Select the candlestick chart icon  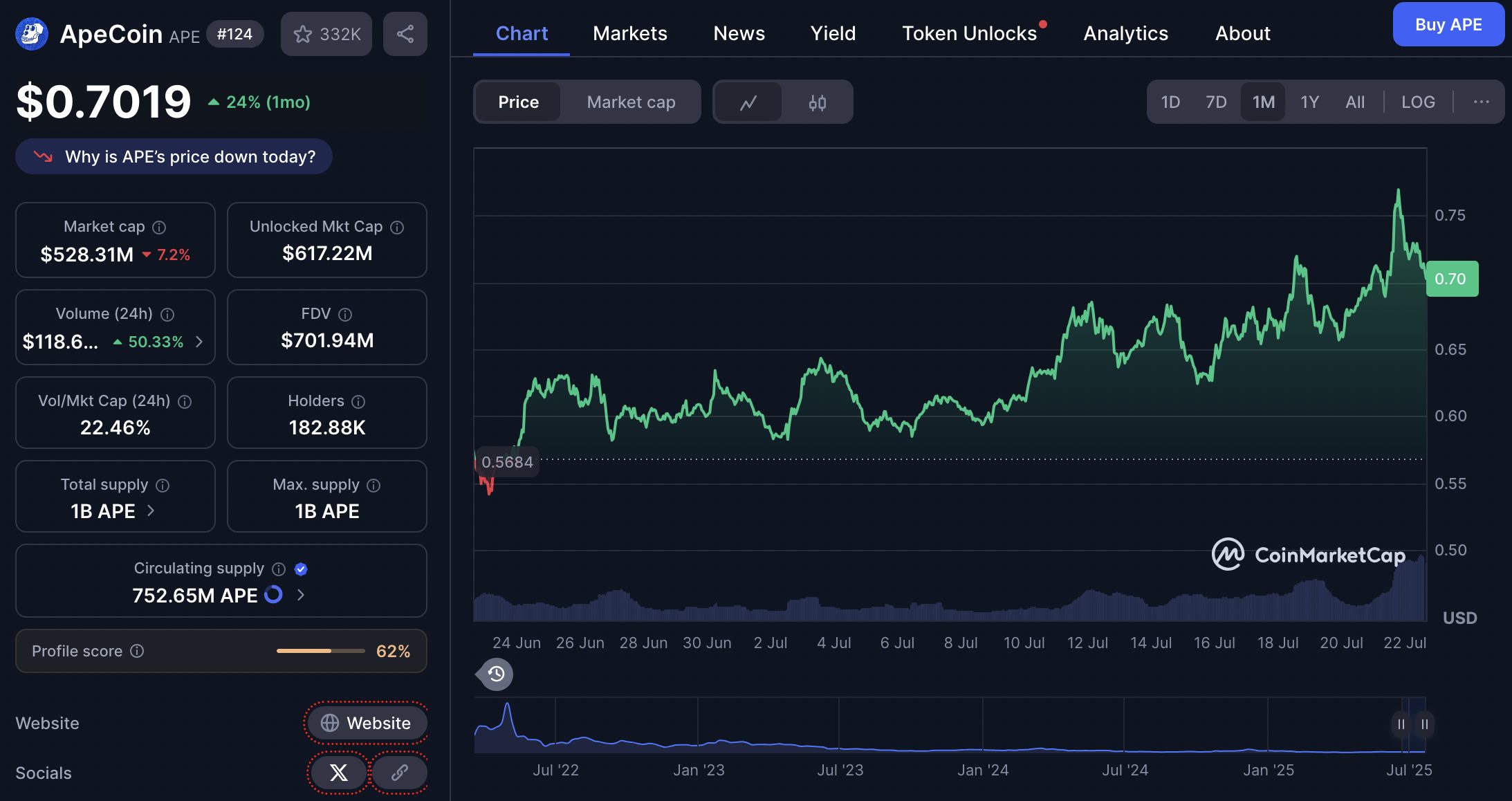[818, 102]
